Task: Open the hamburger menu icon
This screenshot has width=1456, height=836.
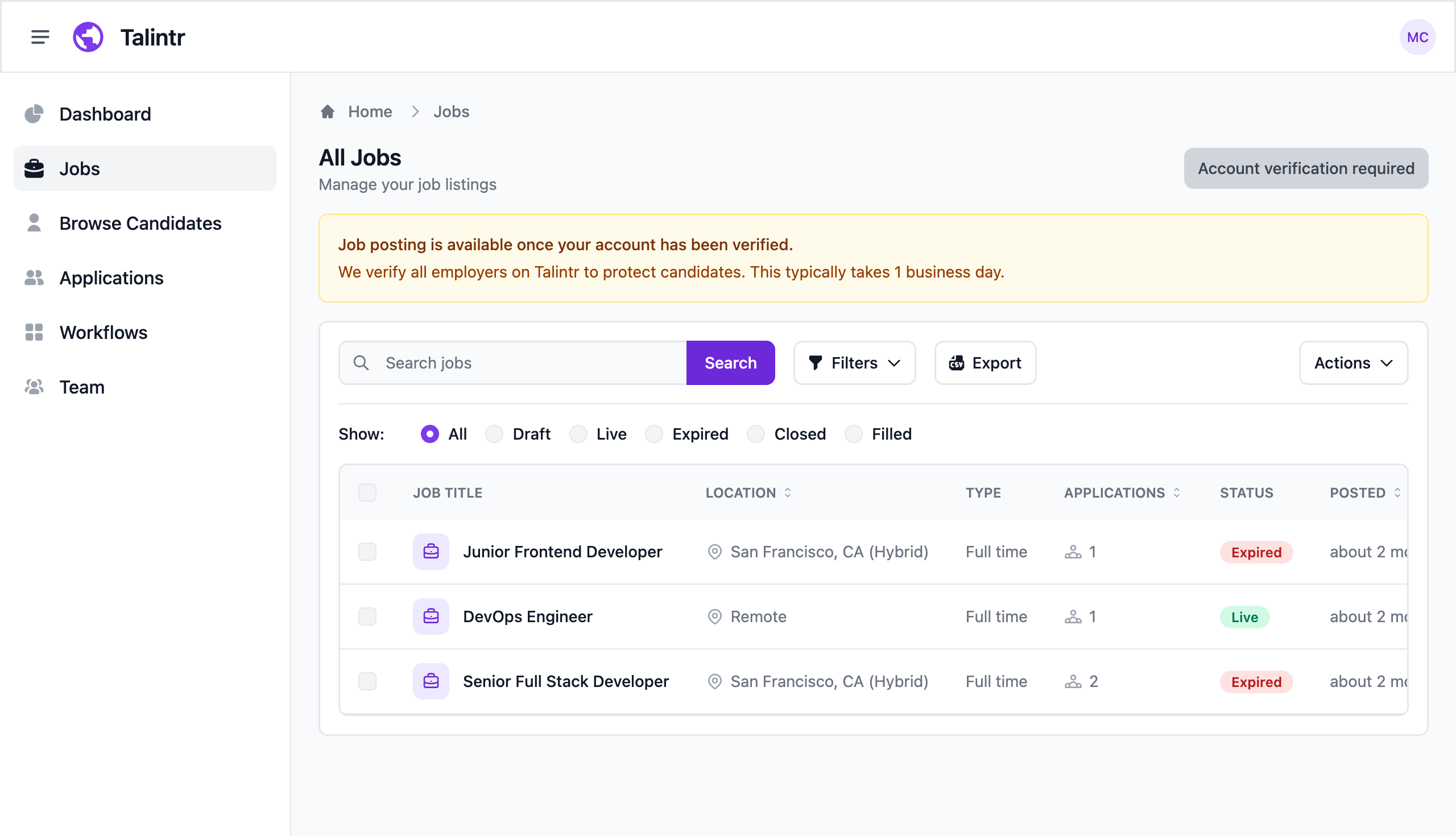Action: (40, 36)
